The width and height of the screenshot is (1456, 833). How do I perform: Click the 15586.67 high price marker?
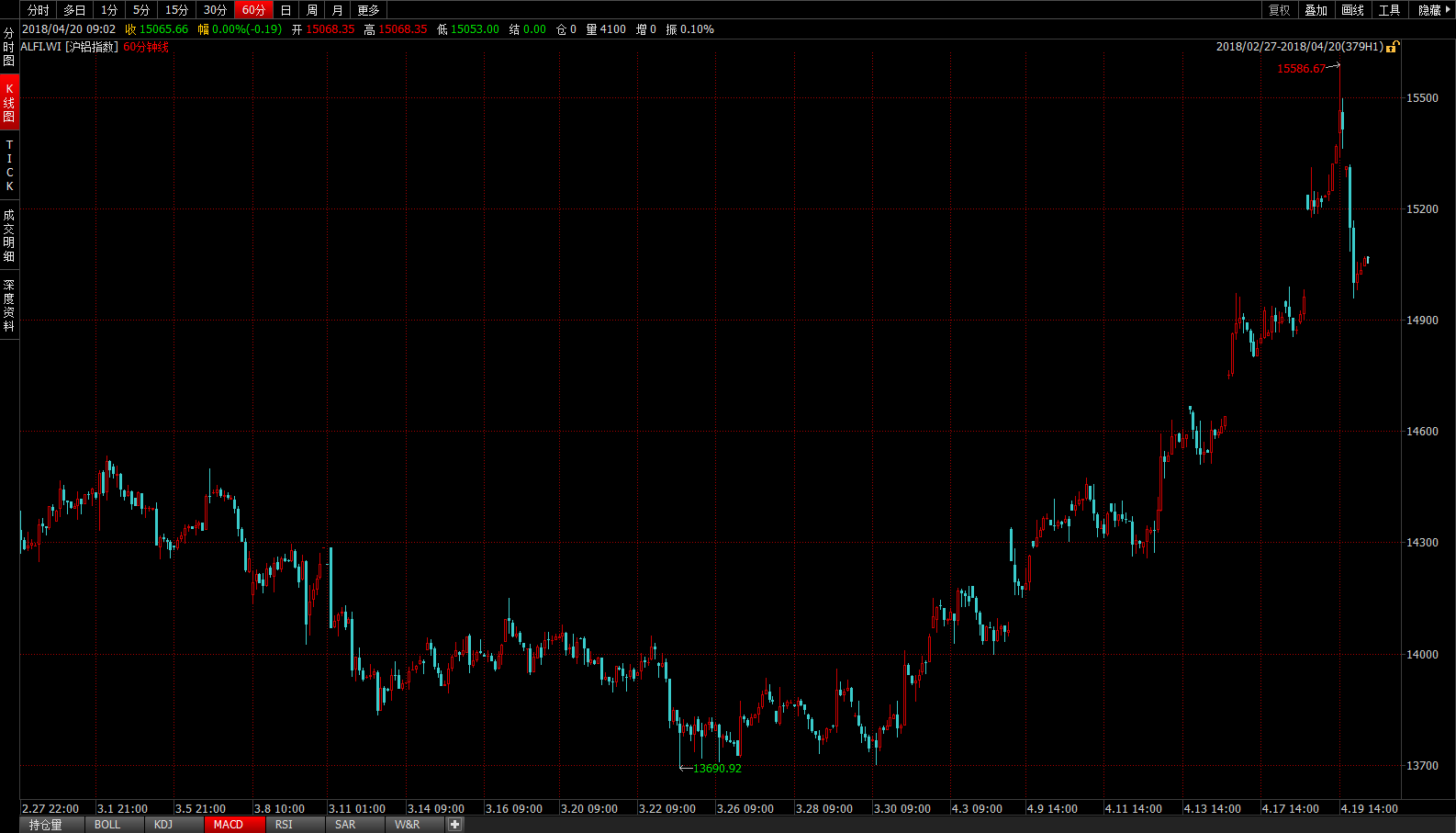coord(1301,69)
